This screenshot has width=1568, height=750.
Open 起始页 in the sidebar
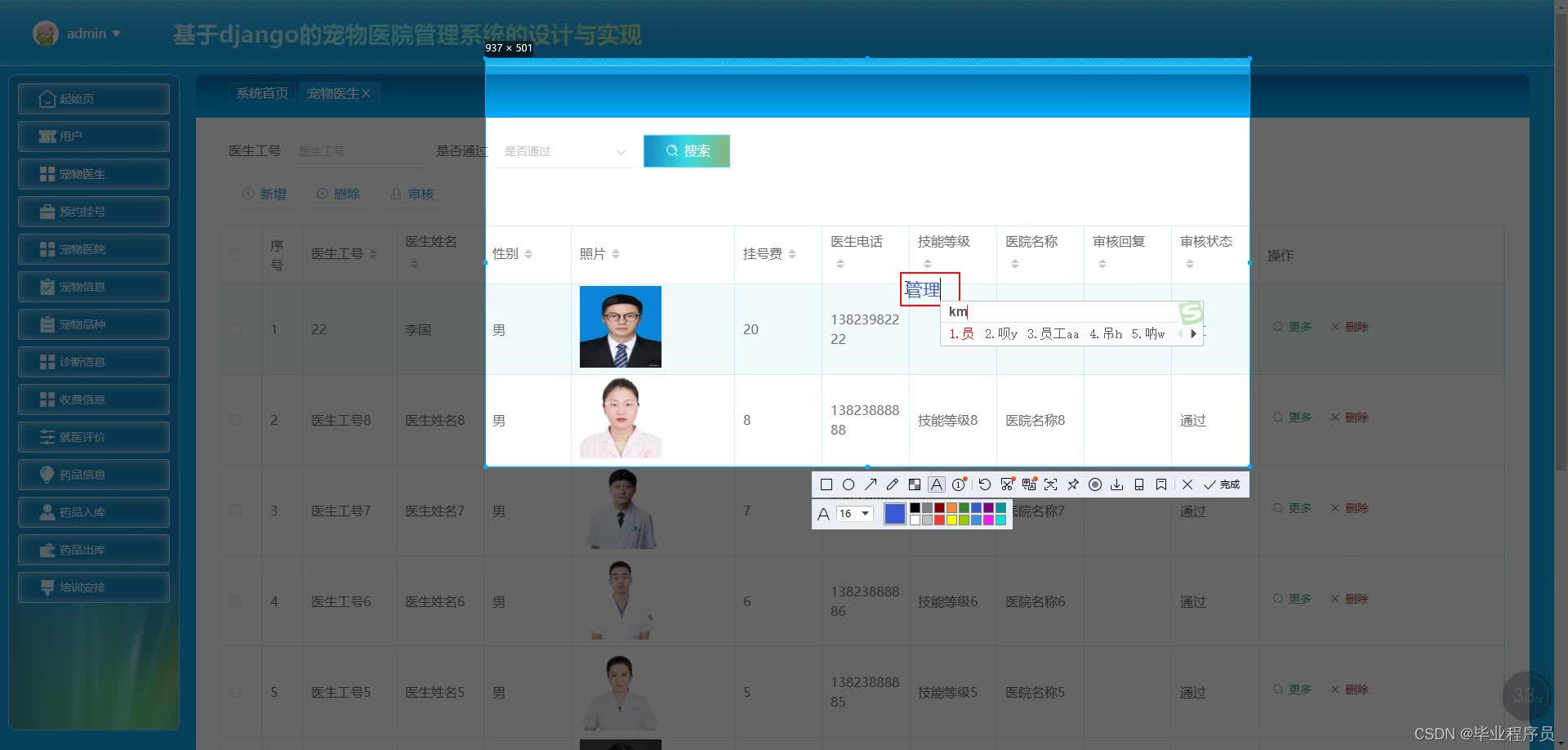[x=94, y=99]
